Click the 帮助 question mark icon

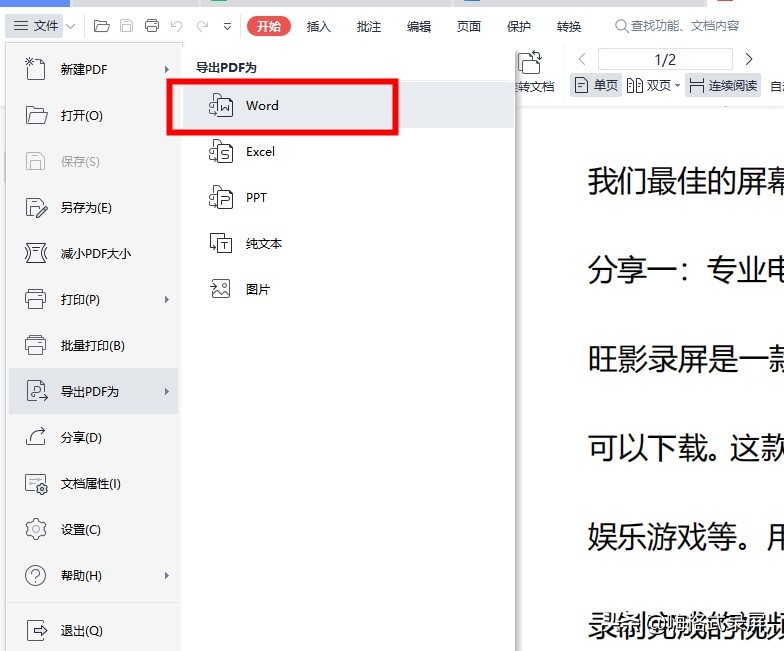(36, 576)
